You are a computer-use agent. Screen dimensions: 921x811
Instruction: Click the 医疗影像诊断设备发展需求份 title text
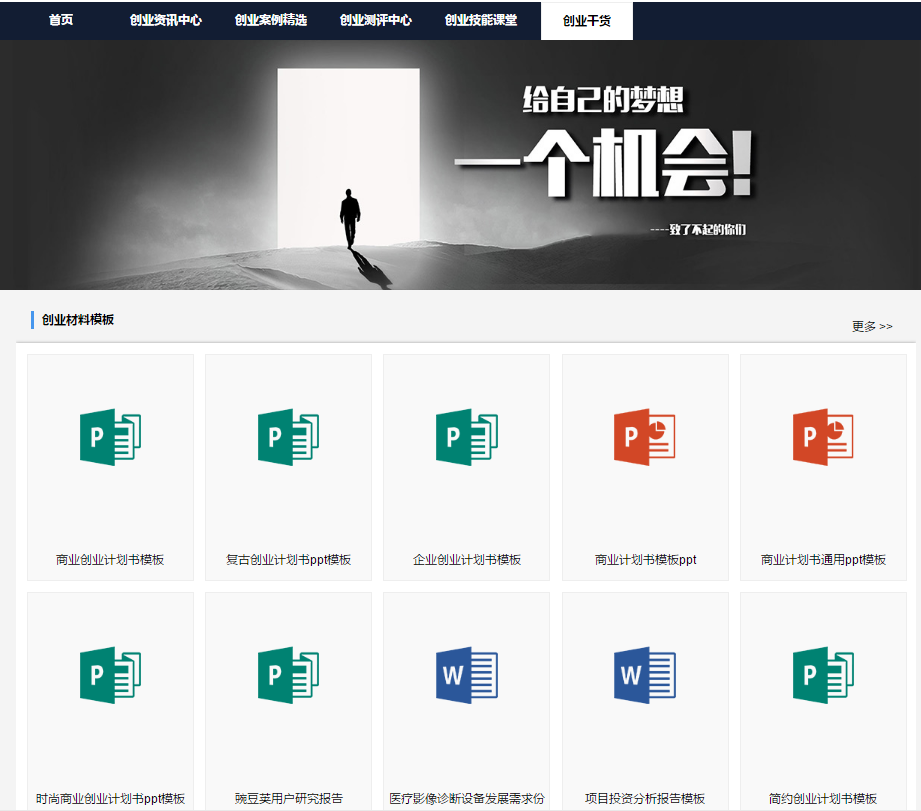tap(466, 799)
